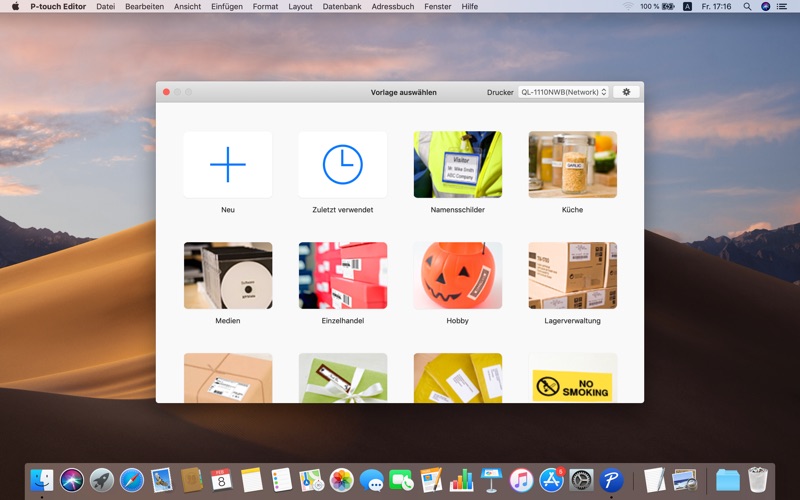Open the Datei menu

pos(106,6)
